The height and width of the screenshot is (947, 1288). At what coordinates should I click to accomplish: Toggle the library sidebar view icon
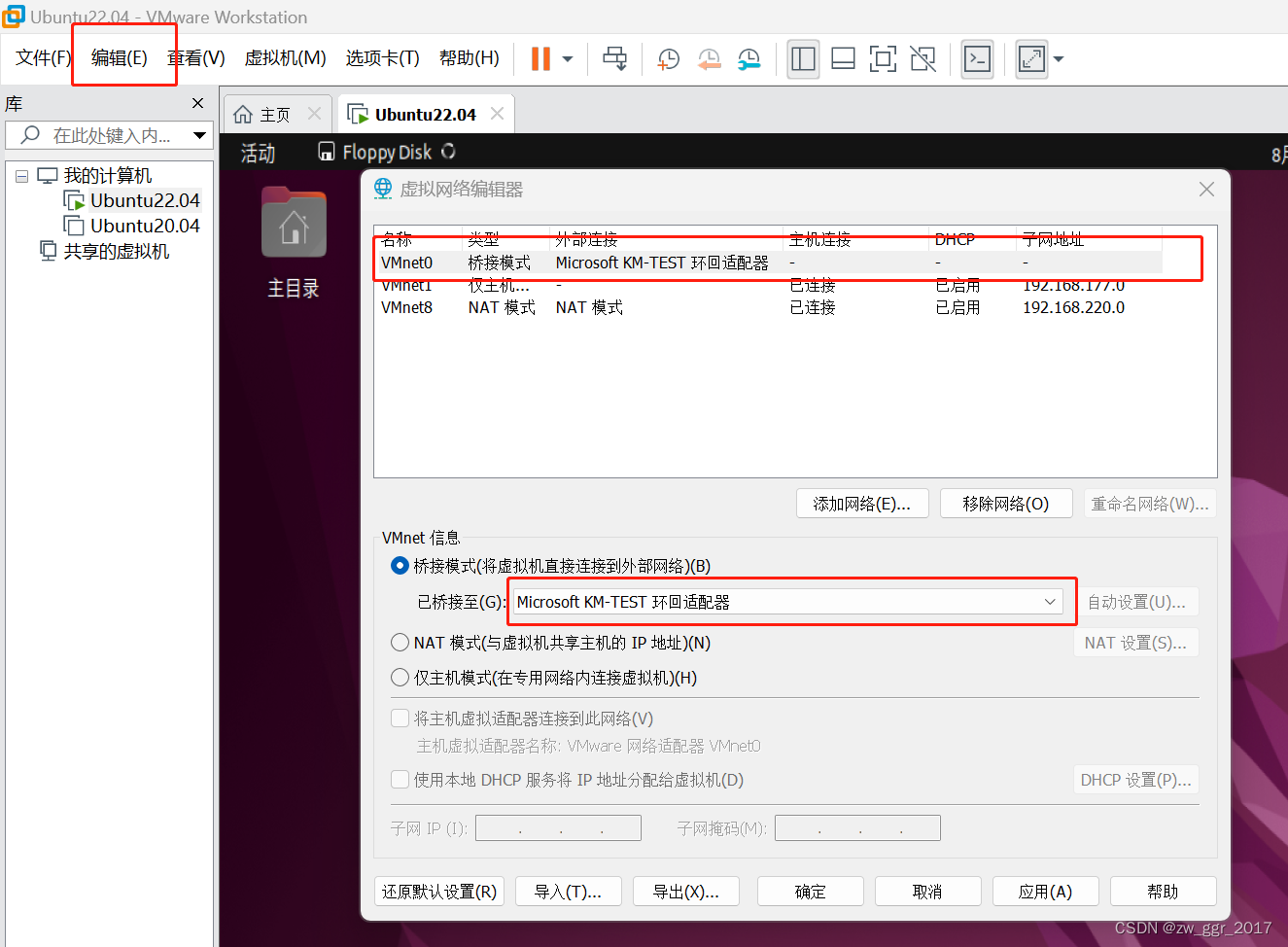click(x=803, y=59)
